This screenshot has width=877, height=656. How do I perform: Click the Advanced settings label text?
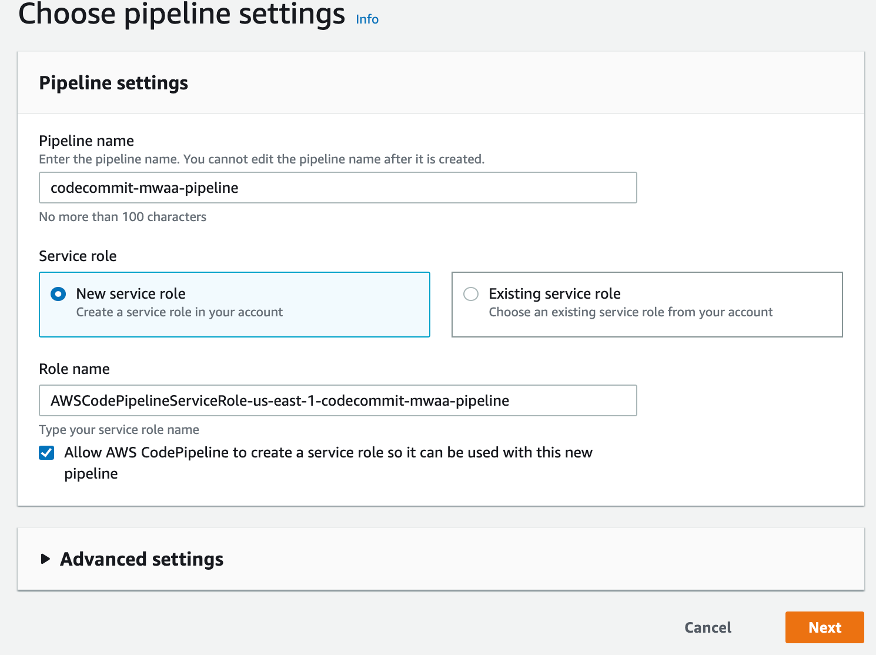point(142,559)
